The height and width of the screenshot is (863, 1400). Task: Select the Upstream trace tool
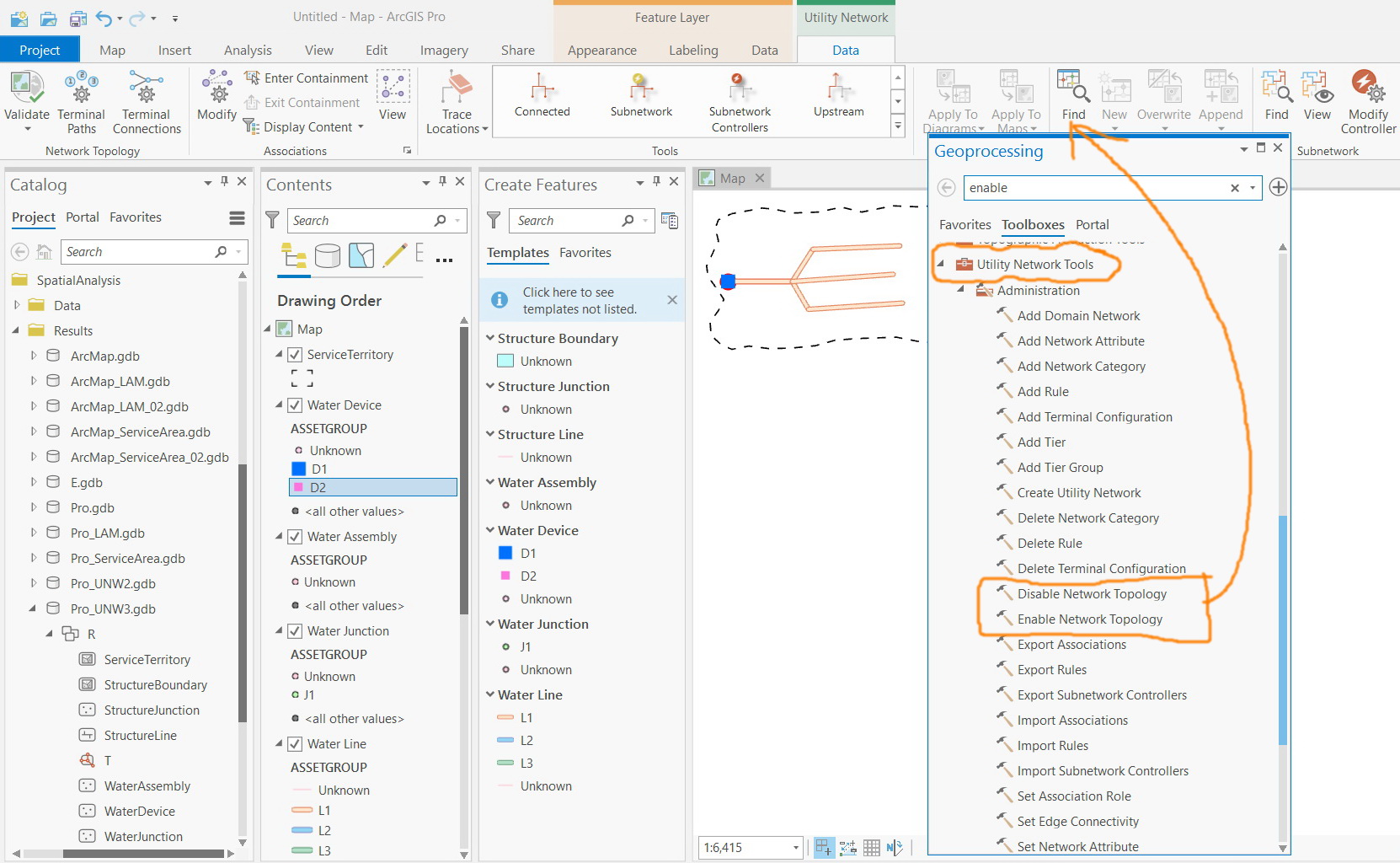coord(838,94)
